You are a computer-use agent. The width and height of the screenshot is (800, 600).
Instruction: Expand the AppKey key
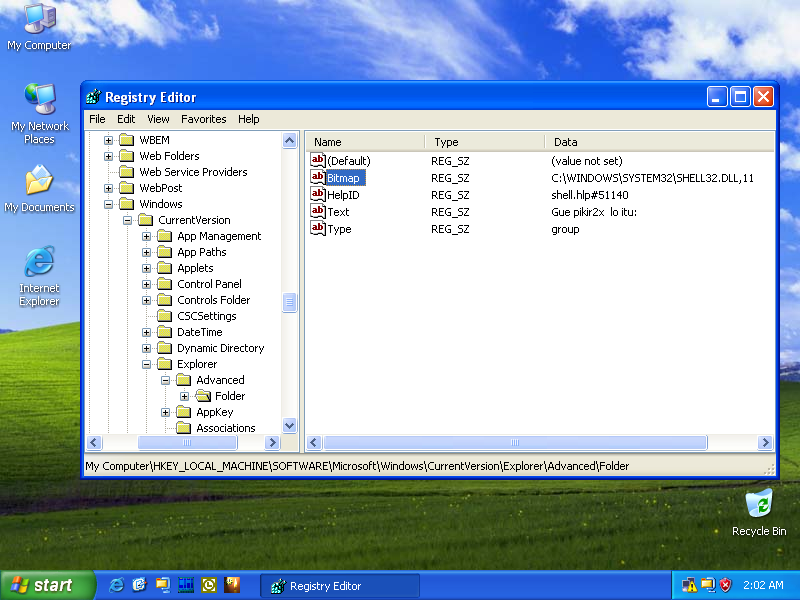point(165,412)
